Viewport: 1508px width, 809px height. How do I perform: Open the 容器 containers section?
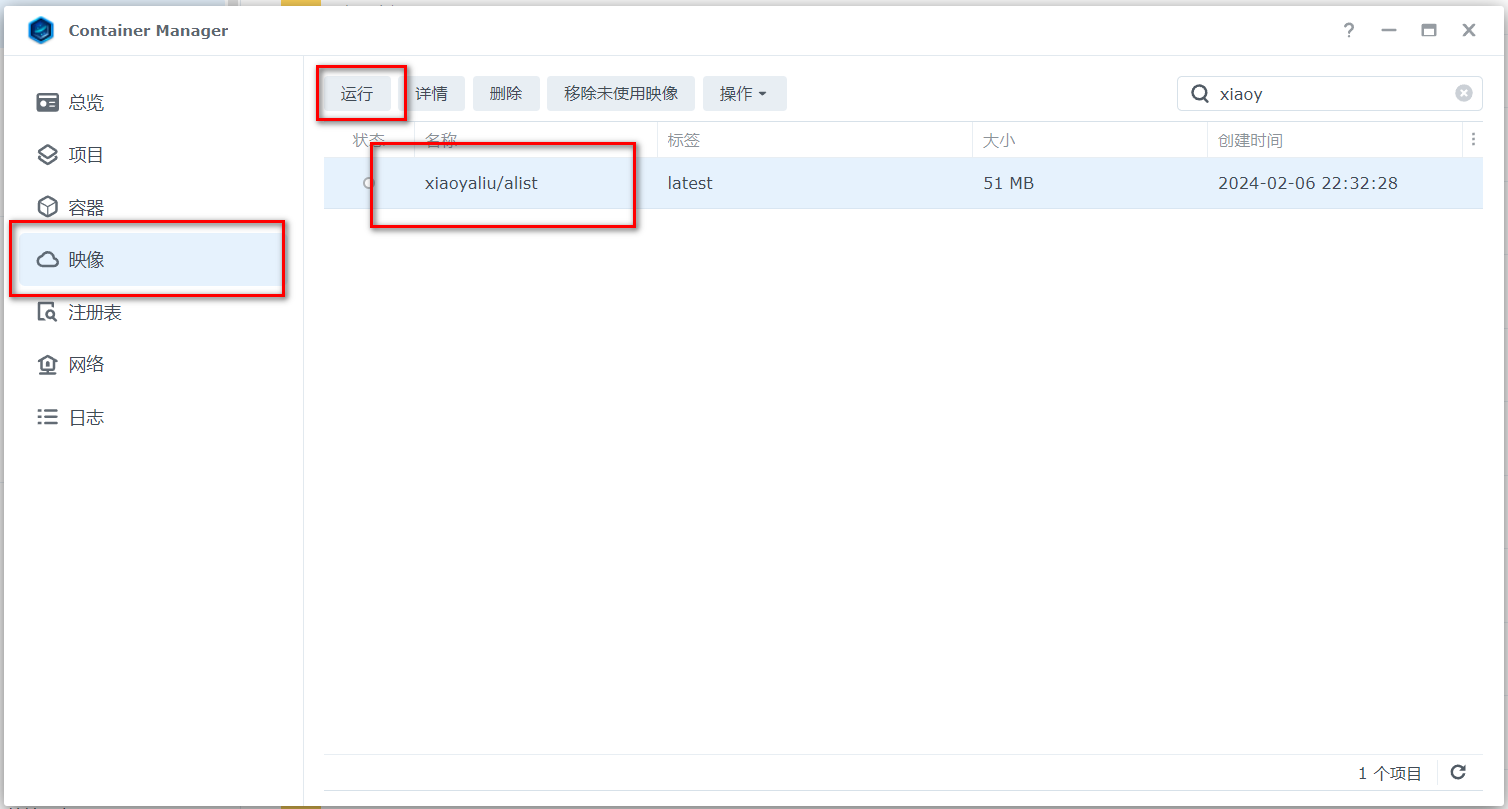pos(85,208)
